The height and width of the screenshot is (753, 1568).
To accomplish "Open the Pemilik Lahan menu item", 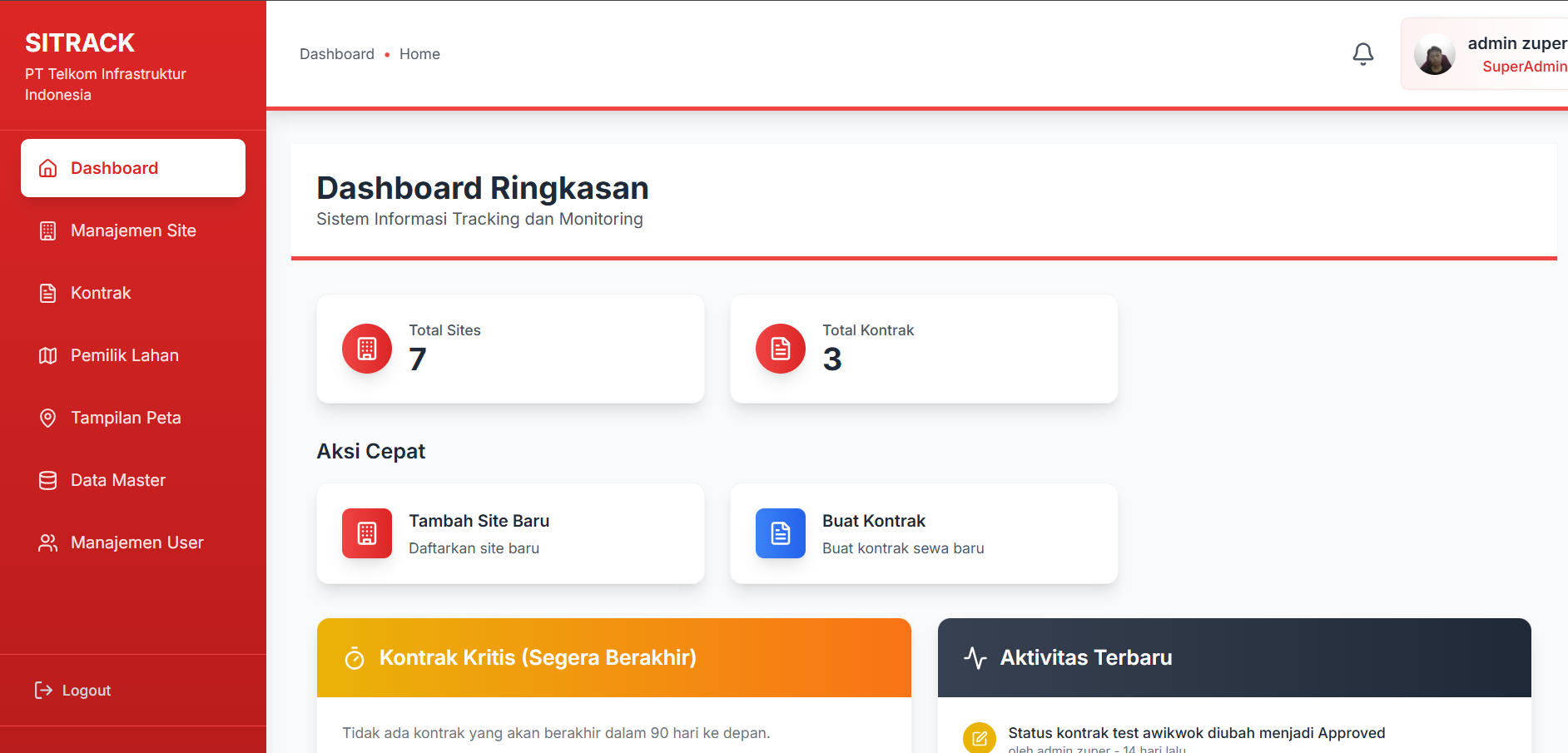I will [x=133, y=355].
